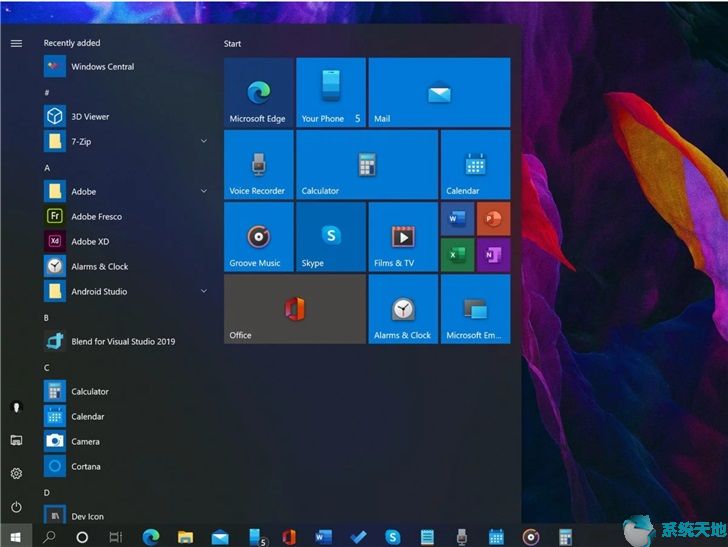Open Dev Icon in the app list
The width and height of the screenshot is (728, 547).
tap(125, 515)
